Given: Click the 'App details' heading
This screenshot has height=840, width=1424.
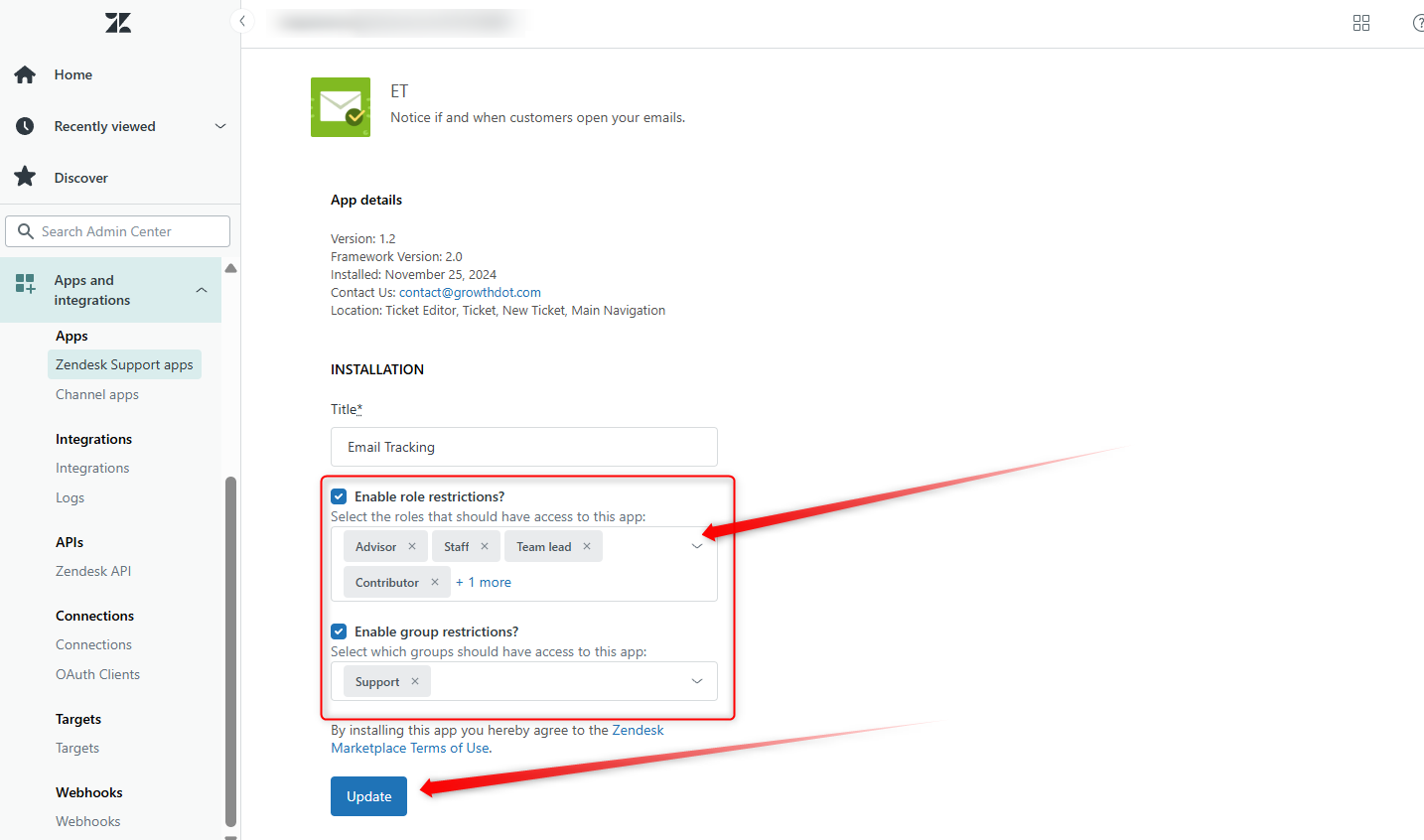Looking at the screenshot, I should [366, 200].
